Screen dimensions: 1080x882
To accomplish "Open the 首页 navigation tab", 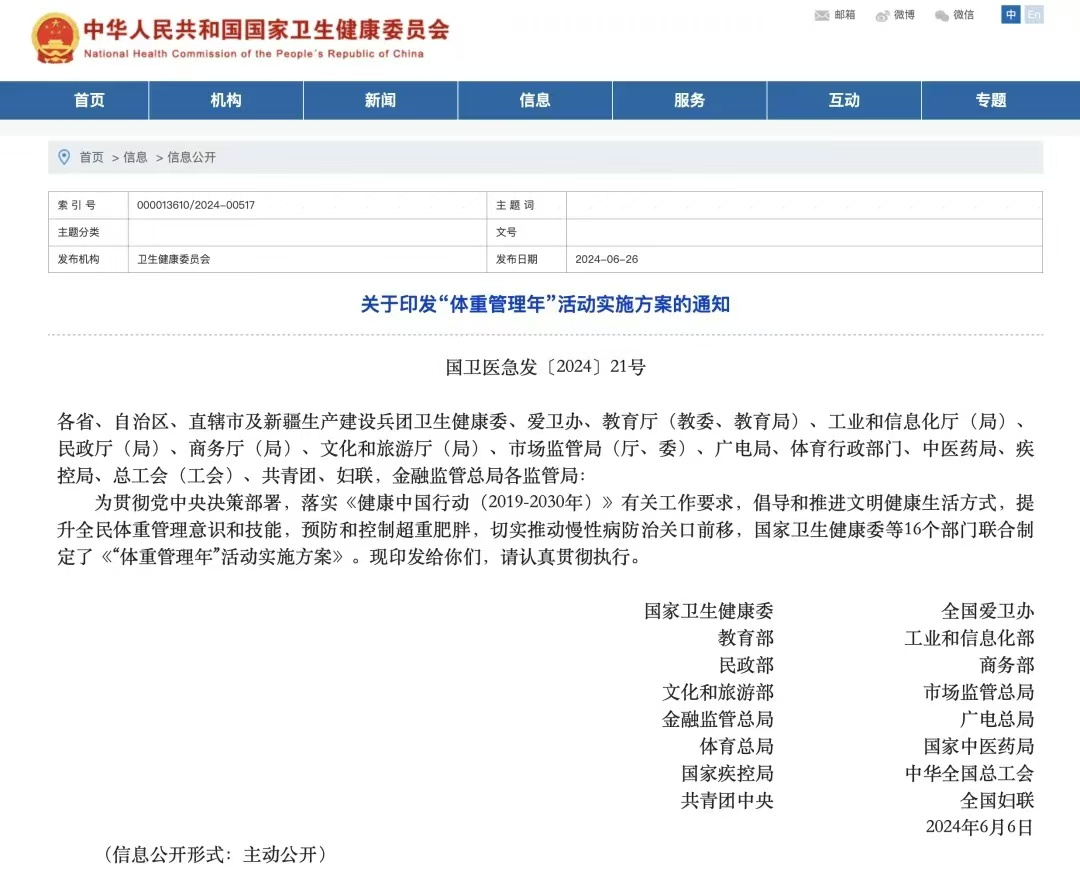I will tap(89, 100).
